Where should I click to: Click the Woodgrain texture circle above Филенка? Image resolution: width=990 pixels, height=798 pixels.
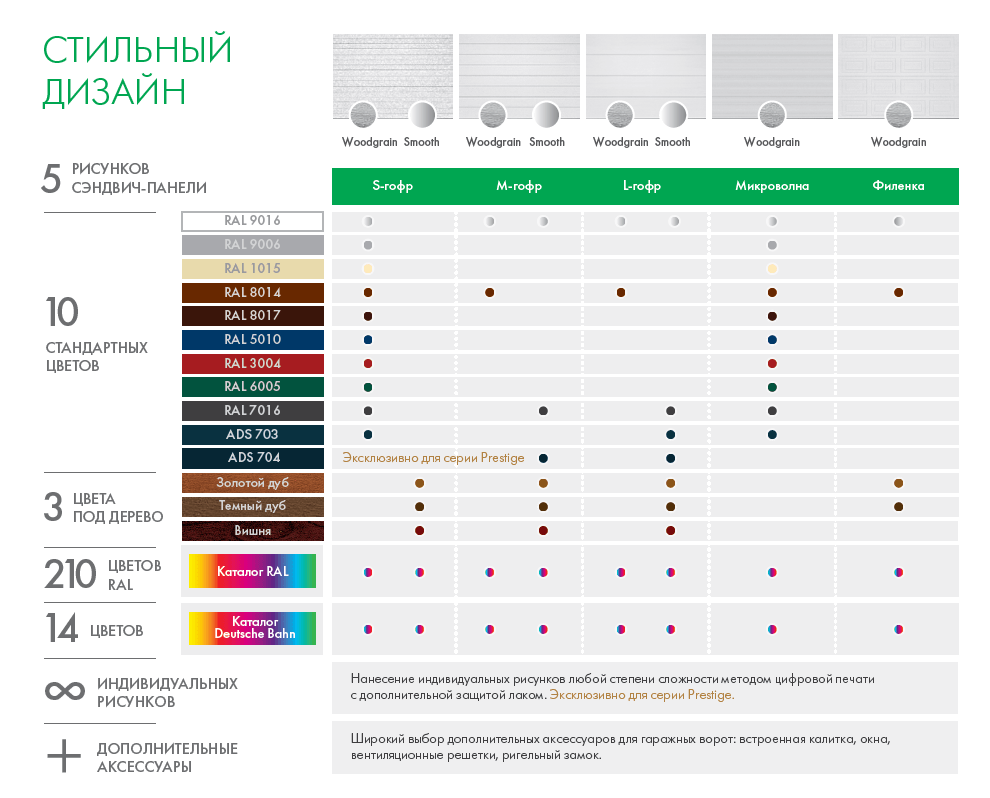[x=898, y=115]
